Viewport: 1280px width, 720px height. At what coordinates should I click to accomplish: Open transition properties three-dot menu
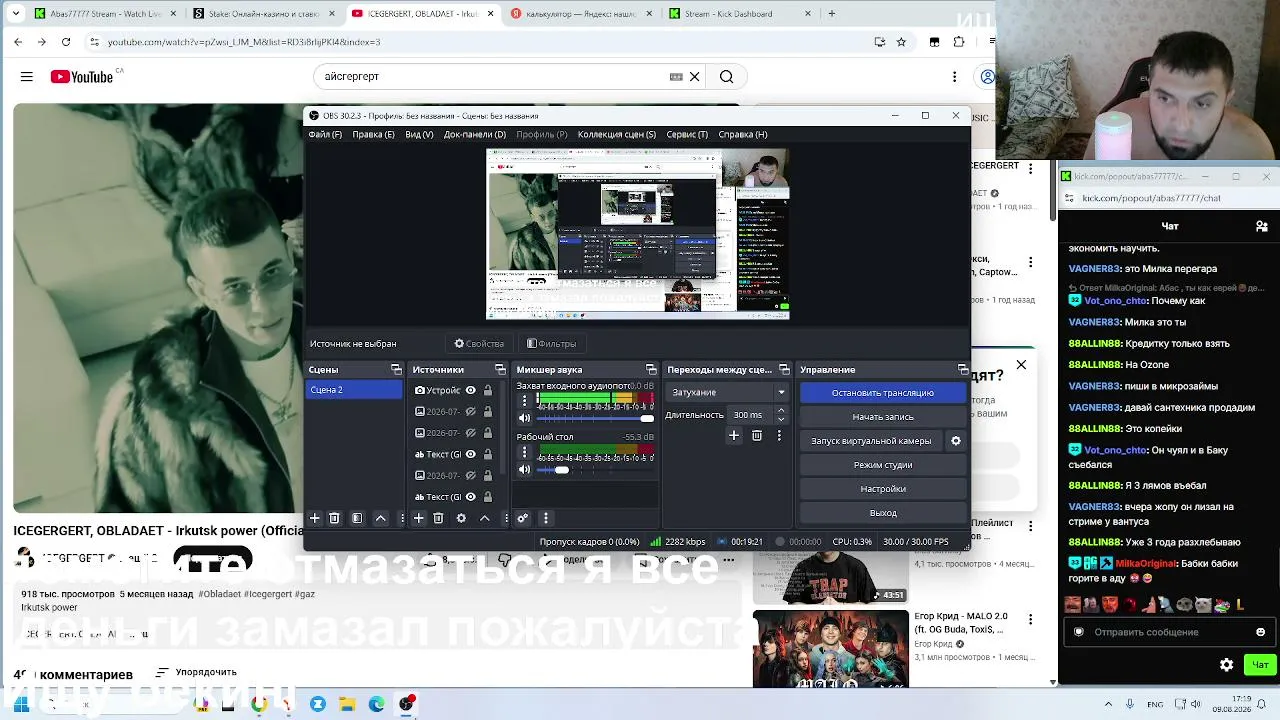pyautogui.click(x=779, y=436)
